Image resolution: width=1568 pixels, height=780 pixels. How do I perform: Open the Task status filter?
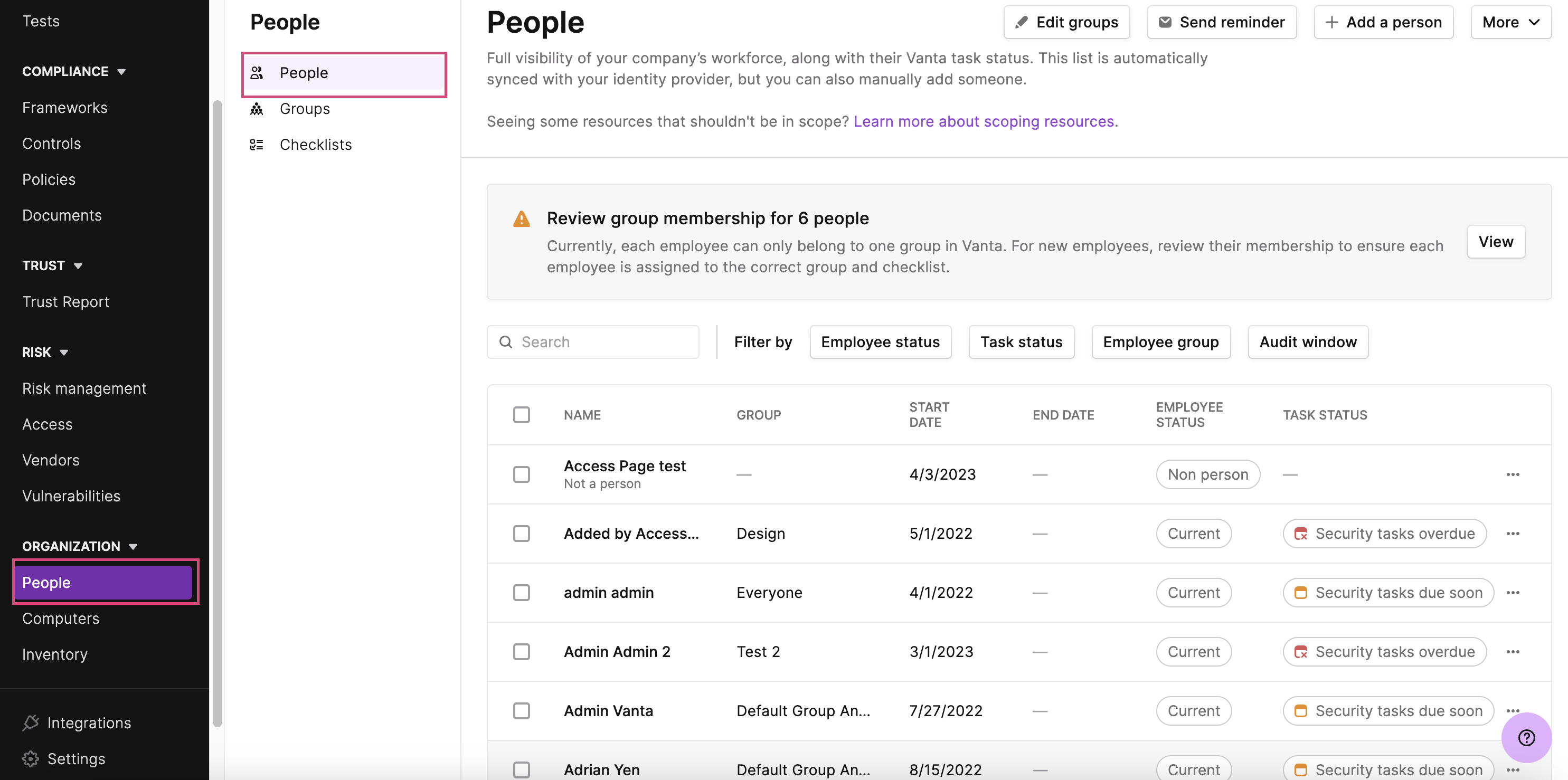click(1022, 342)
